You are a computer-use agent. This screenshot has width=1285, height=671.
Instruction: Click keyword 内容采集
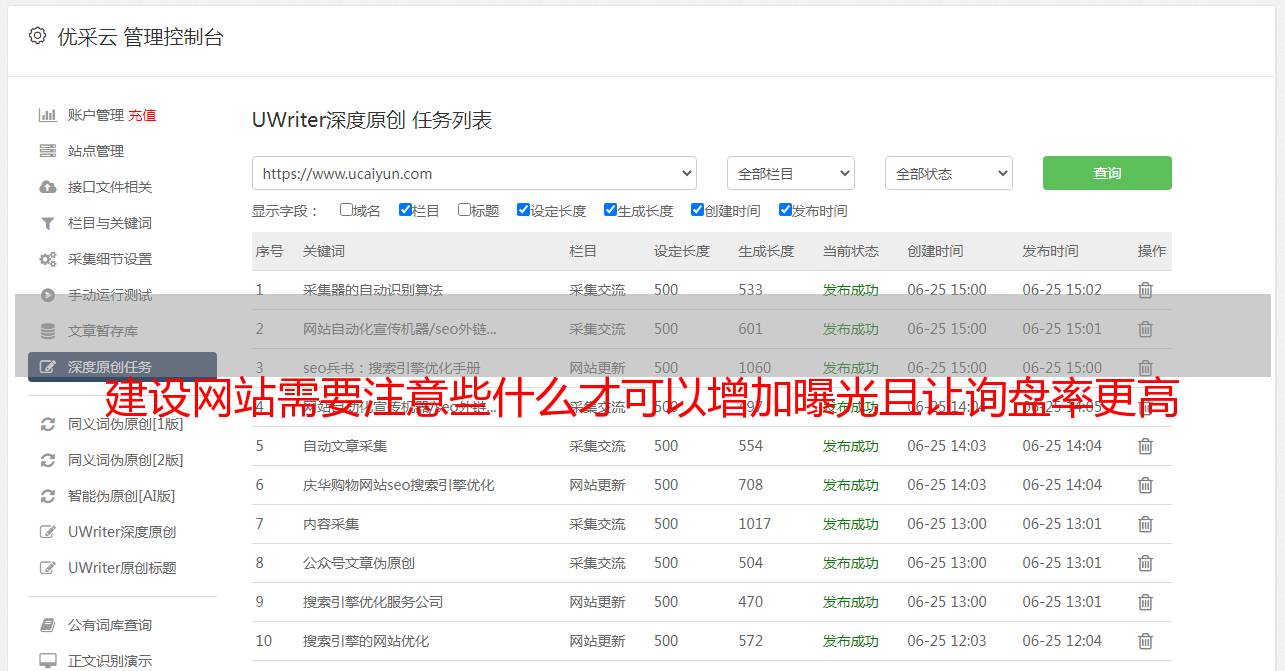(x=331, y=524)
